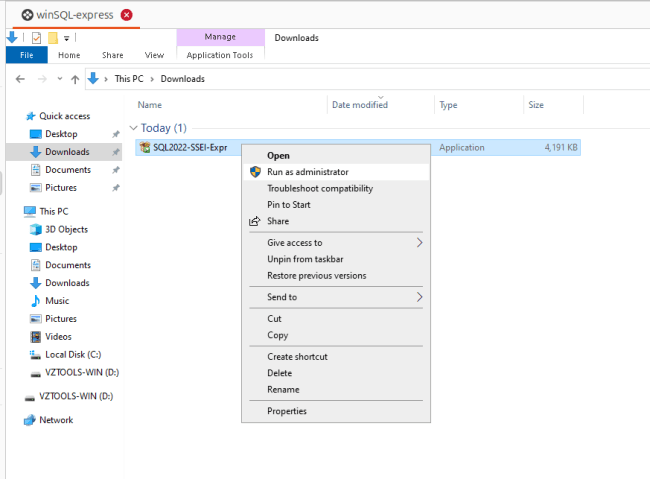The image size is (650, 479).
Task: Choose Troubleshoot compatibility from context menu
Action: click(319, 188)
